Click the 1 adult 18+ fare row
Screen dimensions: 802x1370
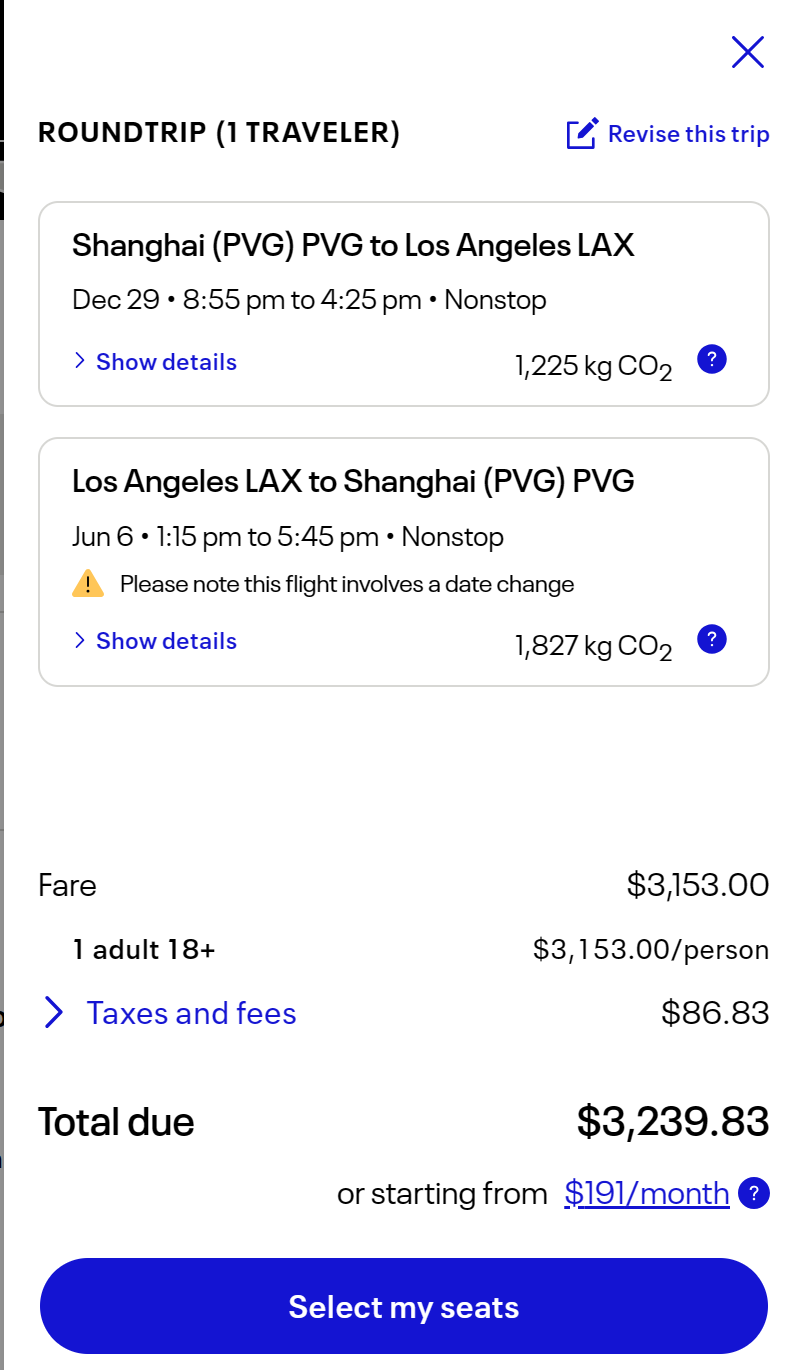[x=144, y=949]
